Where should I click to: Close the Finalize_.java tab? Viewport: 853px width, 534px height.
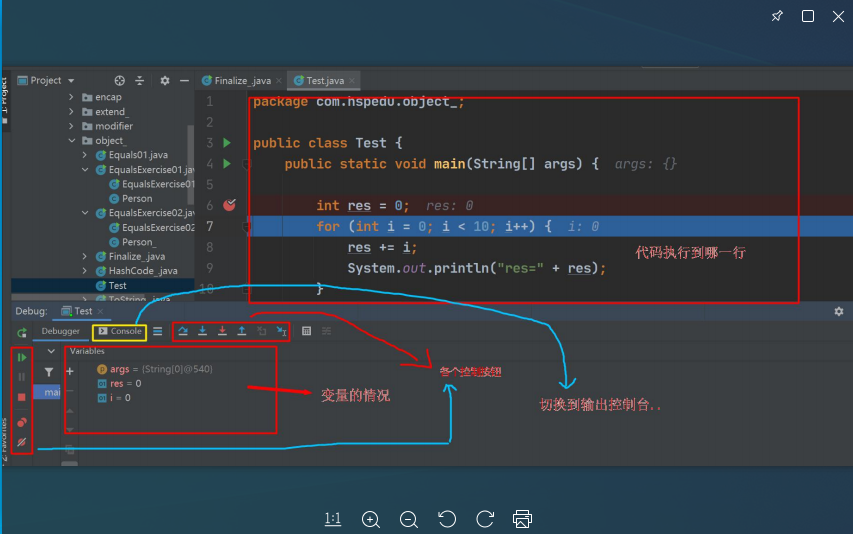click(279, 80)
